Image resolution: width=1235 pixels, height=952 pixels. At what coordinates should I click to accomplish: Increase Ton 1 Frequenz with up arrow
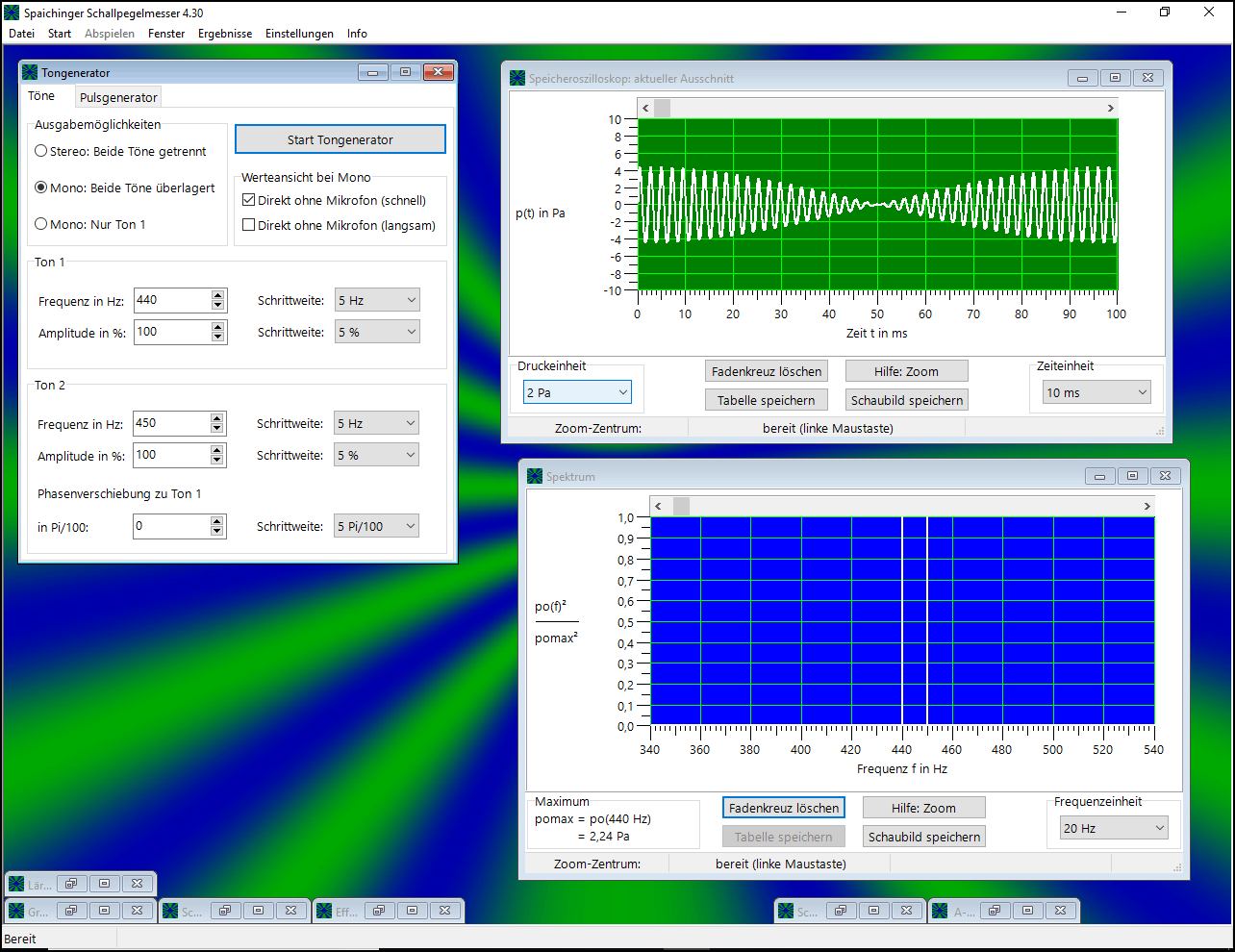218,295
